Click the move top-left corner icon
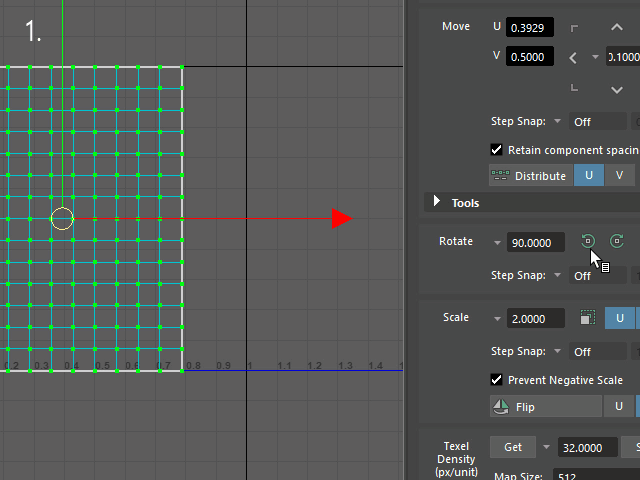 pos(573,28)
